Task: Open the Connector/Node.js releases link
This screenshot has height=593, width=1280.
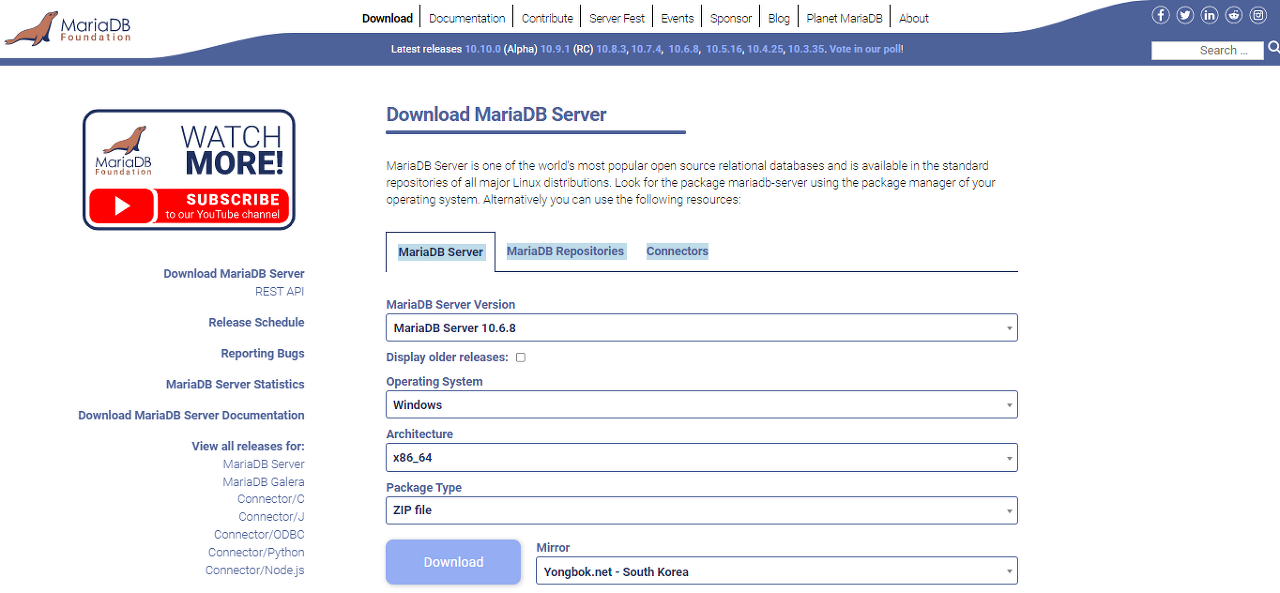Action: tap(255, 571)
